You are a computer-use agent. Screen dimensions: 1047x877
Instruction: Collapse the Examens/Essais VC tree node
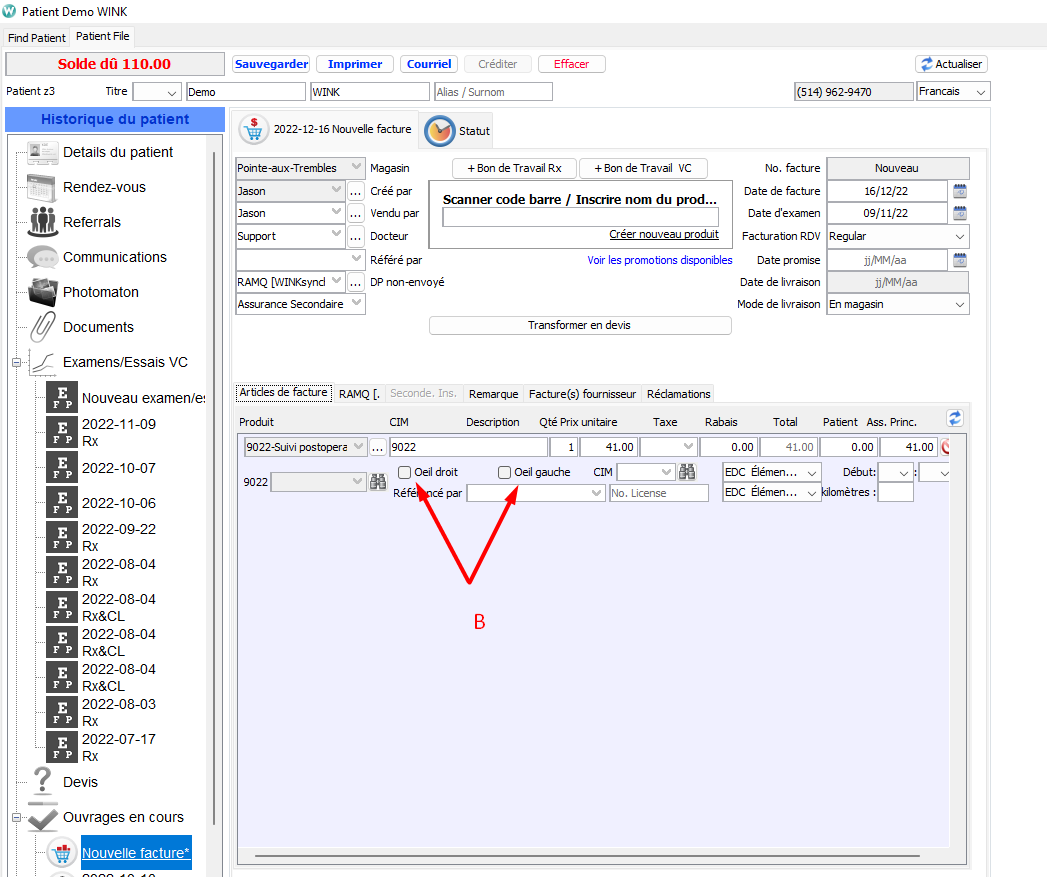(x=16, y=363)
